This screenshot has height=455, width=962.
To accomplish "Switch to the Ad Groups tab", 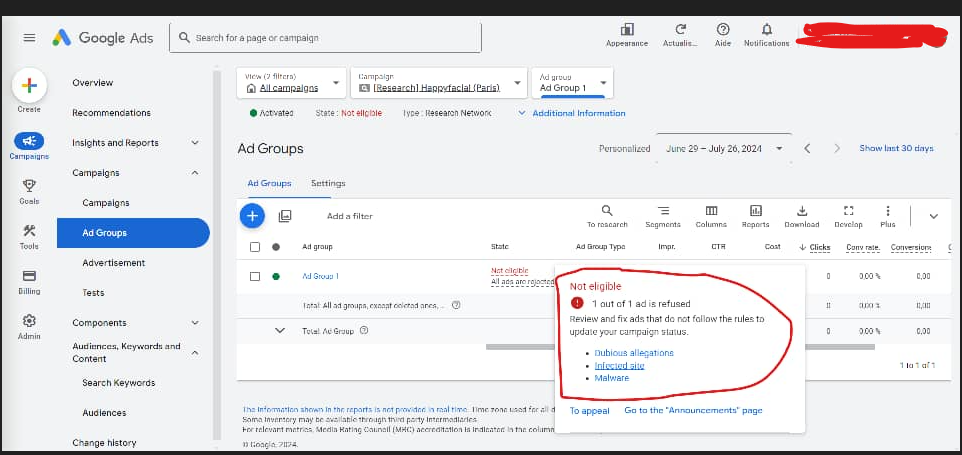I will click(x=269, y=183).
